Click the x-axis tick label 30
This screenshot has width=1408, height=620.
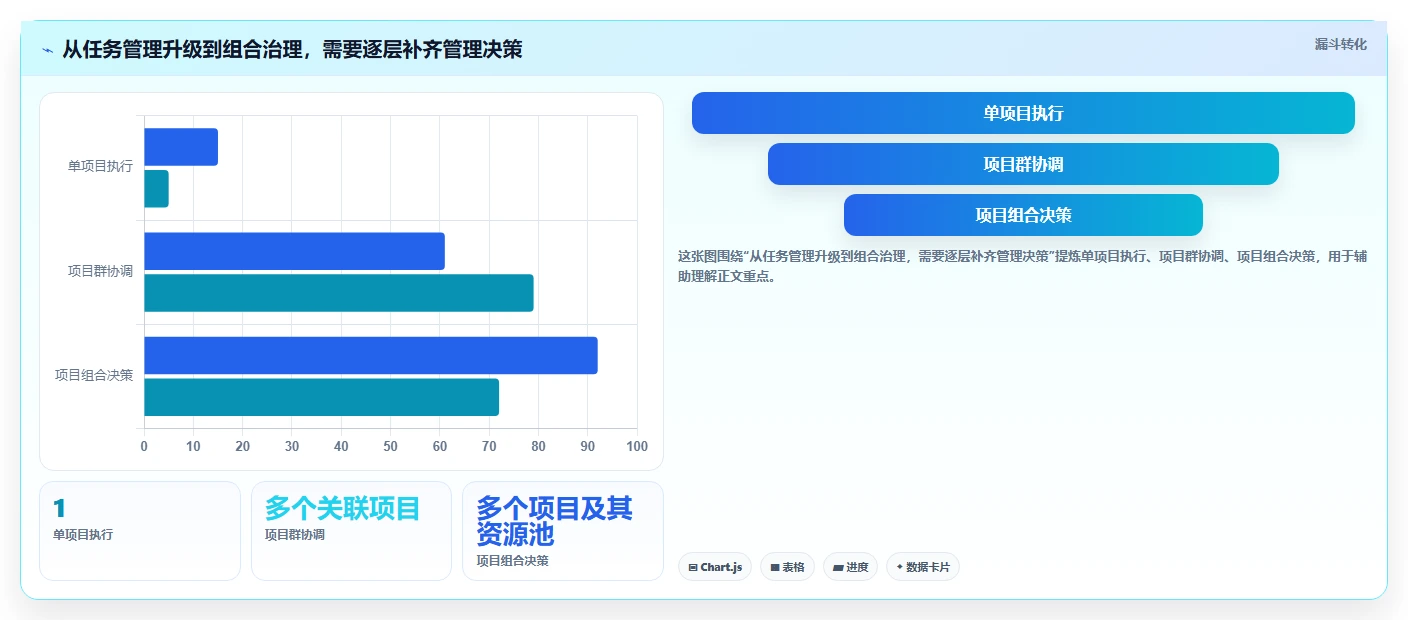[292, 446]
